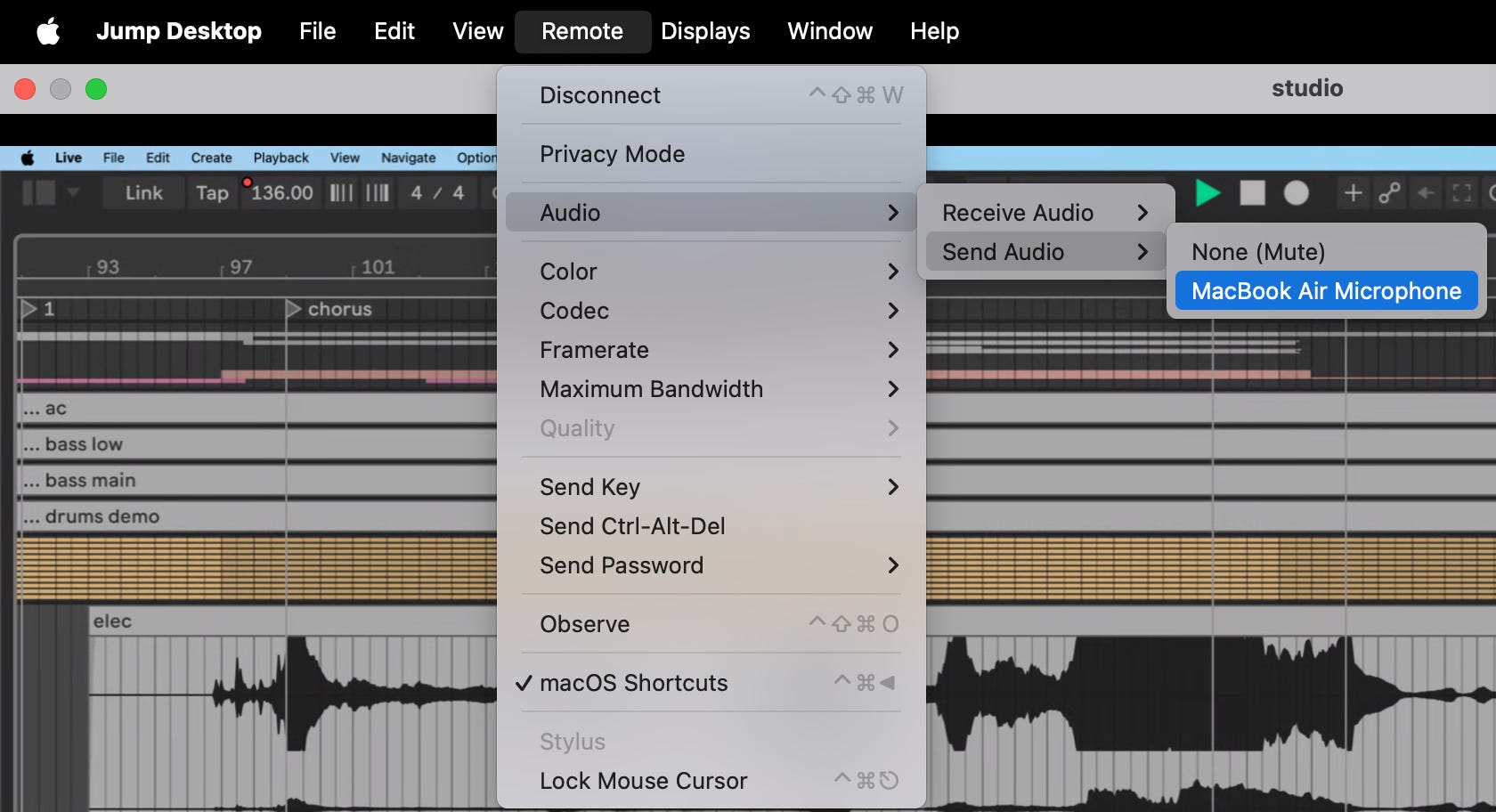
Task: Click the view layout icon left of Link
Action: [x=38, y=192]
